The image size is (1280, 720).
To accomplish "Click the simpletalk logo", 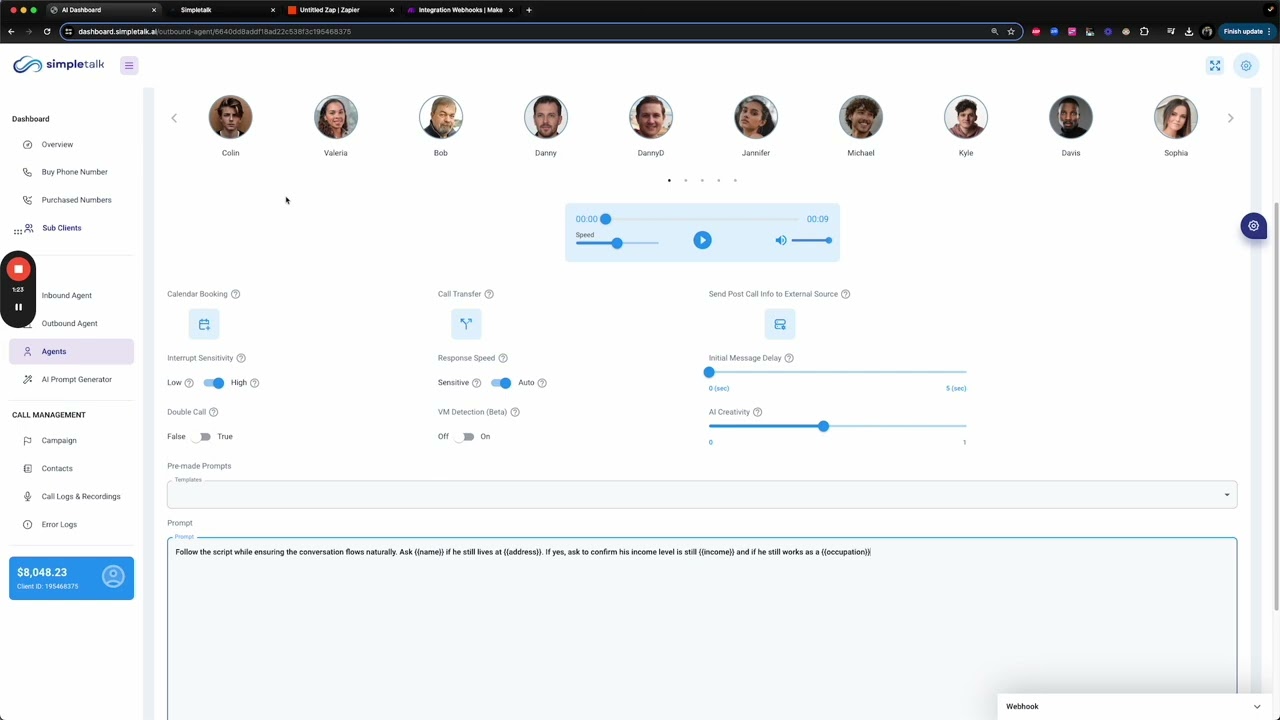I will coord(58,65).
